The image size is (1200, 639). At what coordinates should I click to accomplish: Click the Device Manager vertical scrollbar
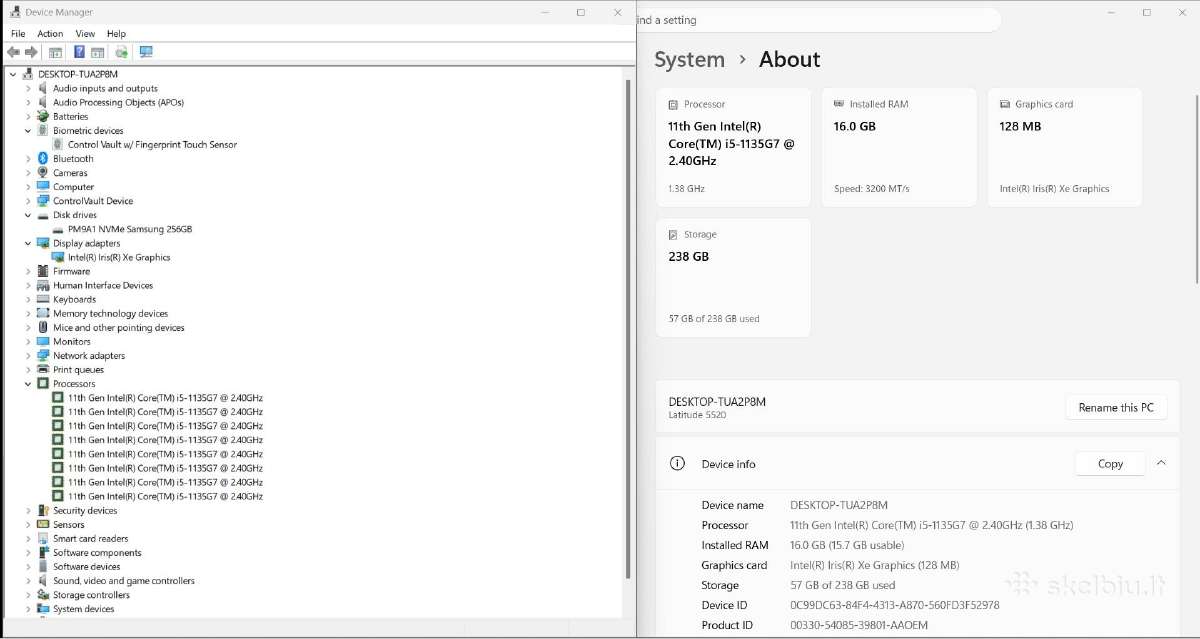click(x=629, y=330)
